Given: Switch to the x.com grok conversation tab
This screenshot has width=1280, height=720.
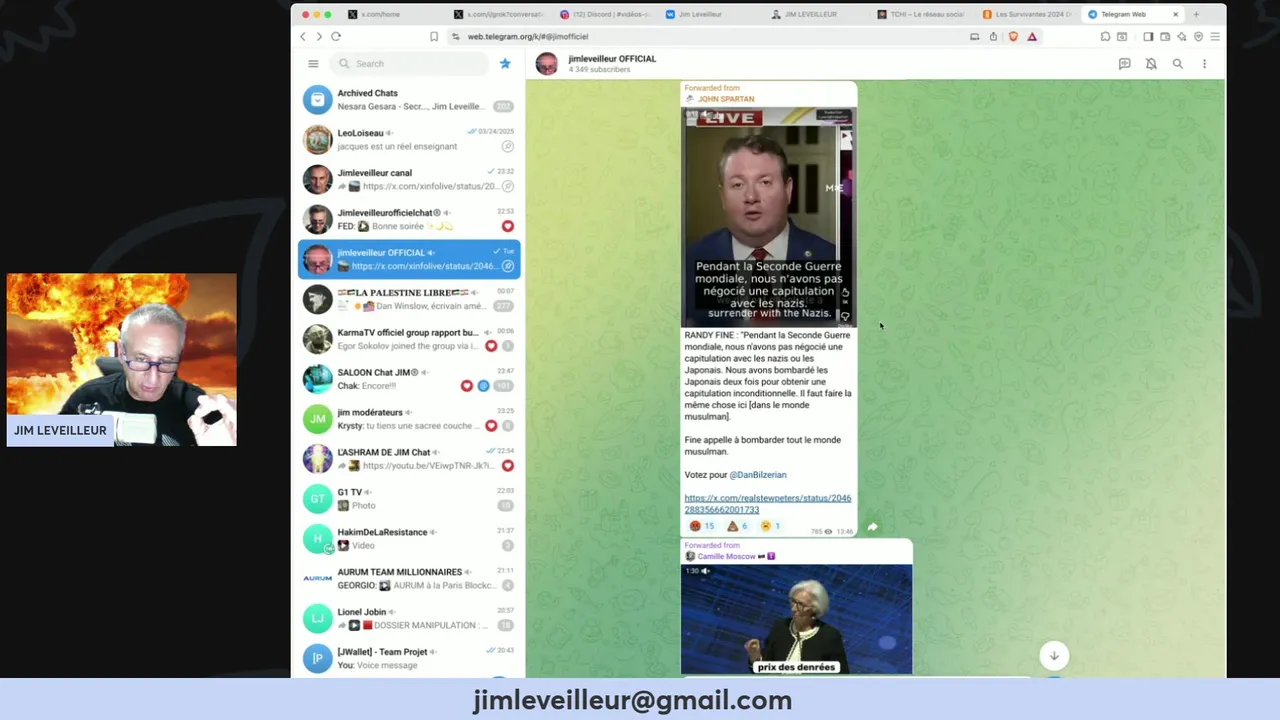Looking at the screenshot, I should 497,14.
